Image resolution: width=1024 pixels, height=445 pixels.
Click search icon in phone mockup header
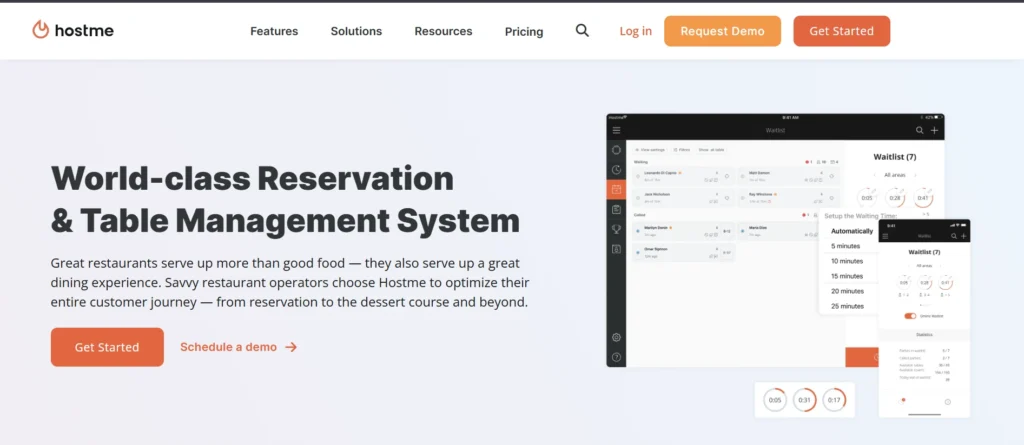click(x=954, y=236)
